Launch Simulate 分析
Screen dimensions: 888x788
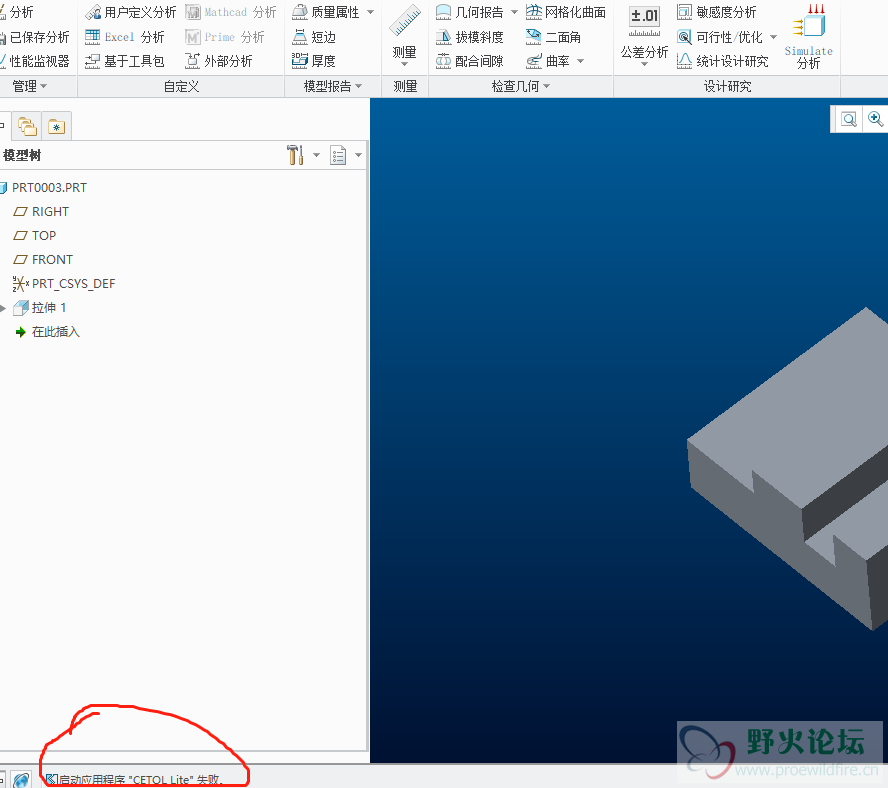(808, 36)
